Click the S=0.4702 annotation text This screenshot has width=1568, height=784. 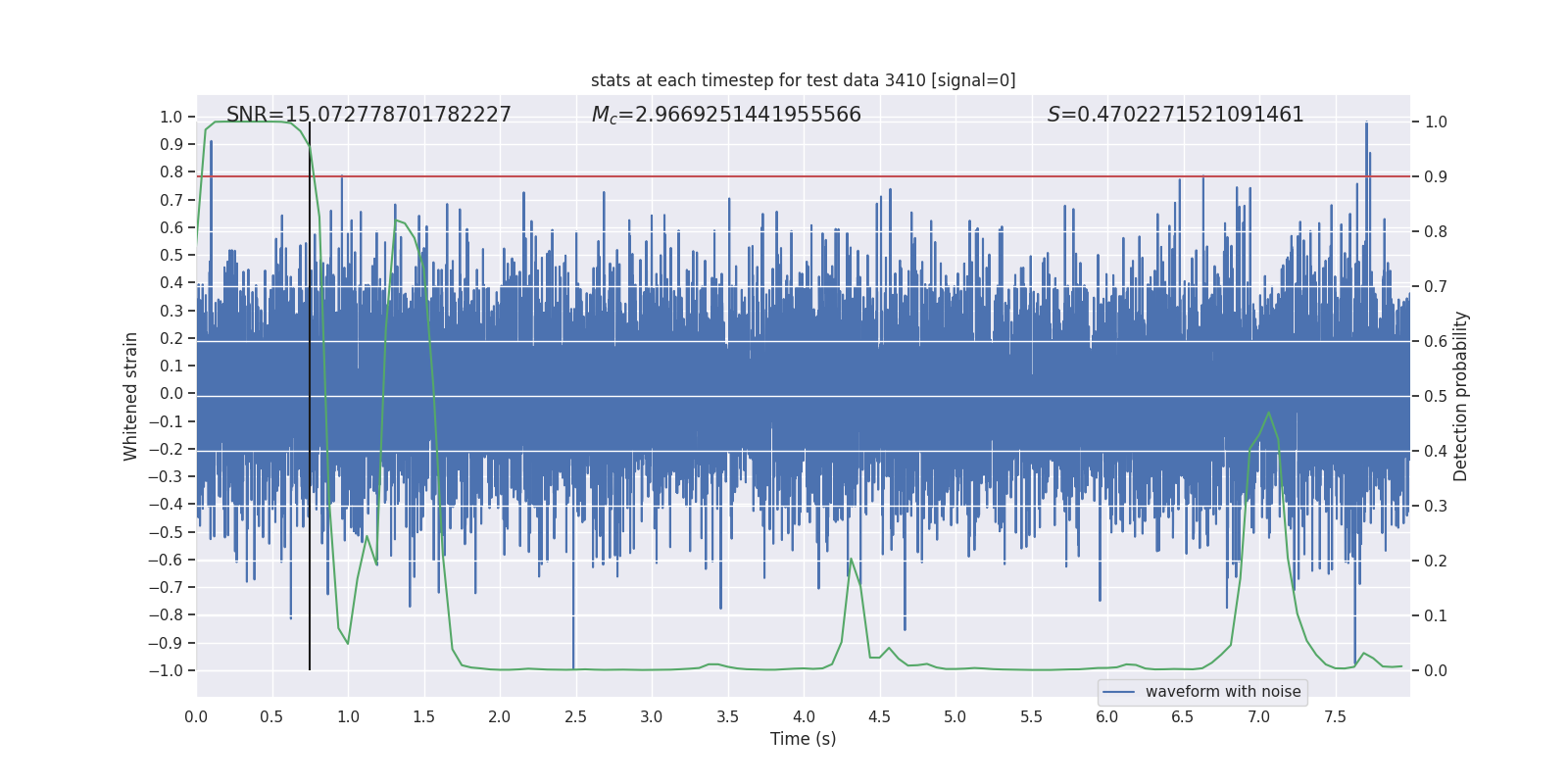pos(1175,115)
